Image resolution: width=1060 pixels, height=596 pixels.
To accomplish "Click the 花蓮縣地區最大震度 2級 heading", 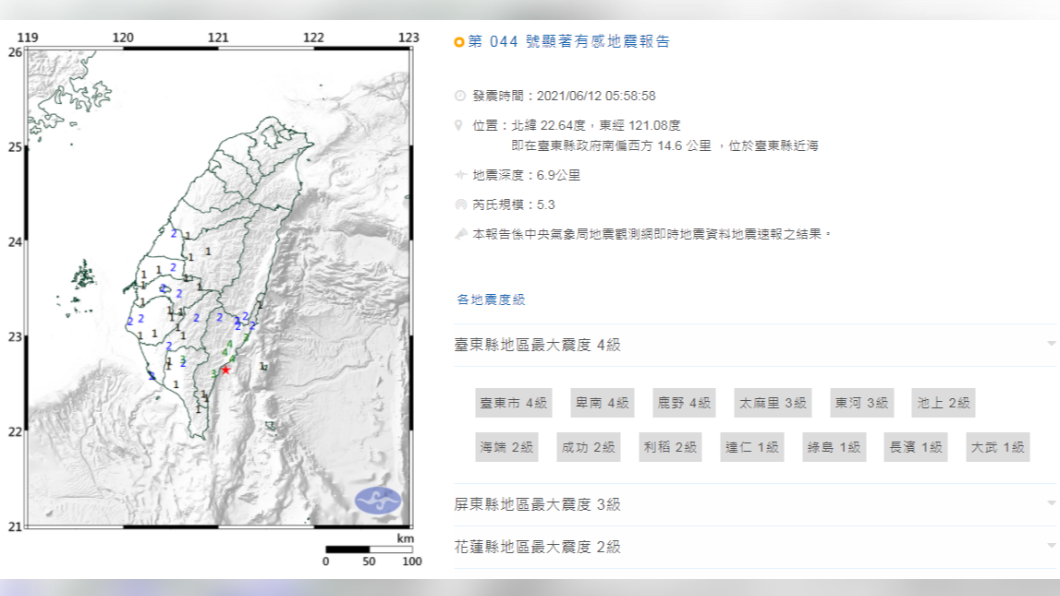I will coord(537,547).
